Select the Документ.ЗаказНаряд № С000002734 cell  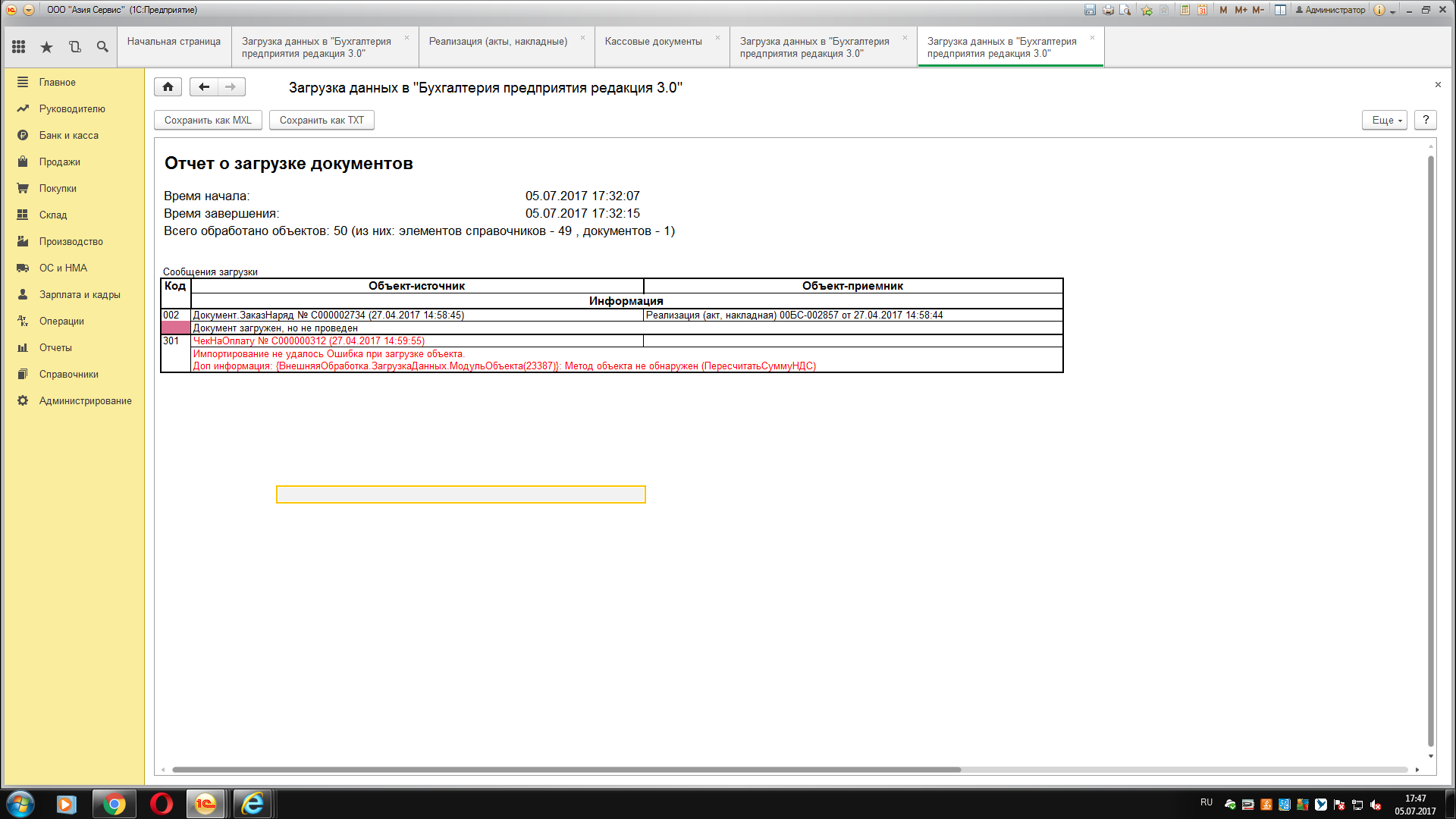pyautogui.click(x=417, y=315)
